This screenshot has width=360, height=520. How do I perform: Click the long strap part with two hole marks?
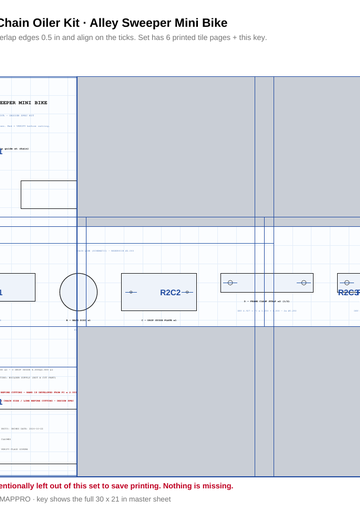point(267,283)
